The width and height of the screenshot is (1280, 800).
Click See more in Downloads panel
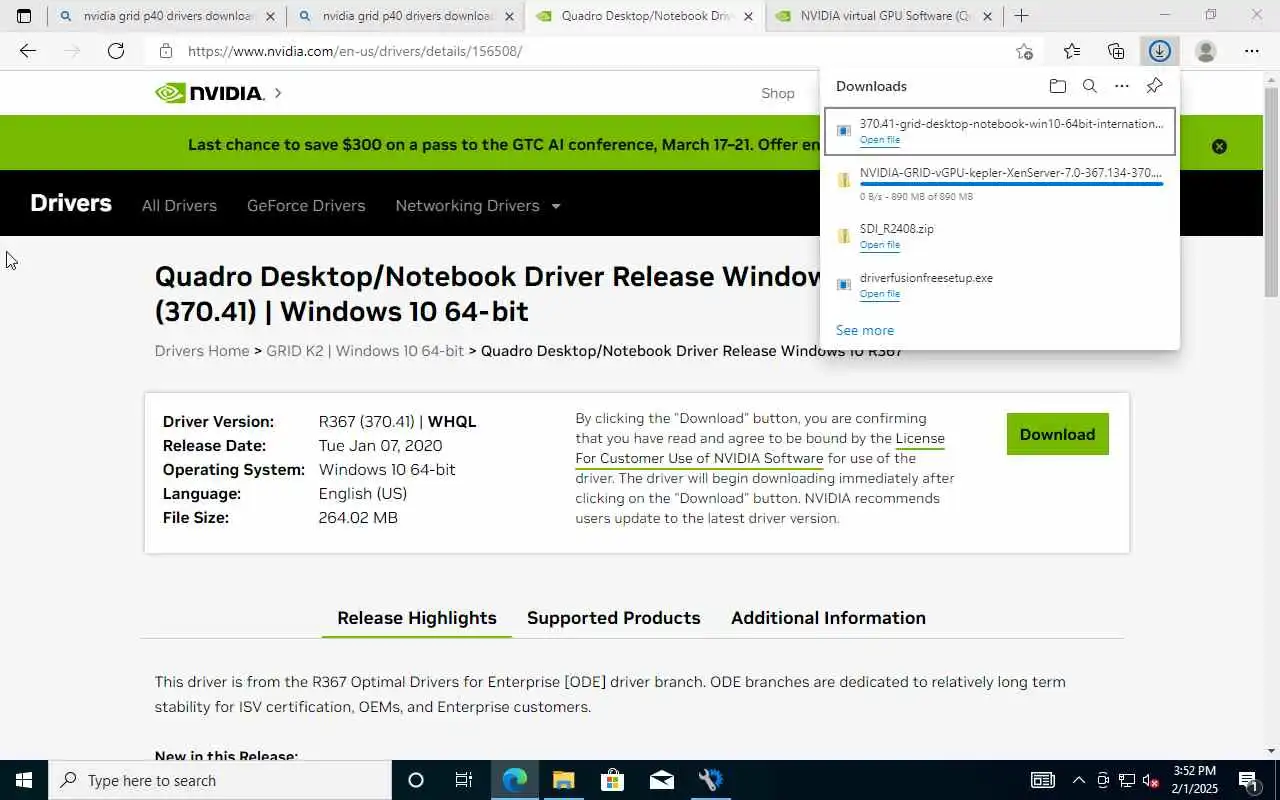tap(865, 330)
